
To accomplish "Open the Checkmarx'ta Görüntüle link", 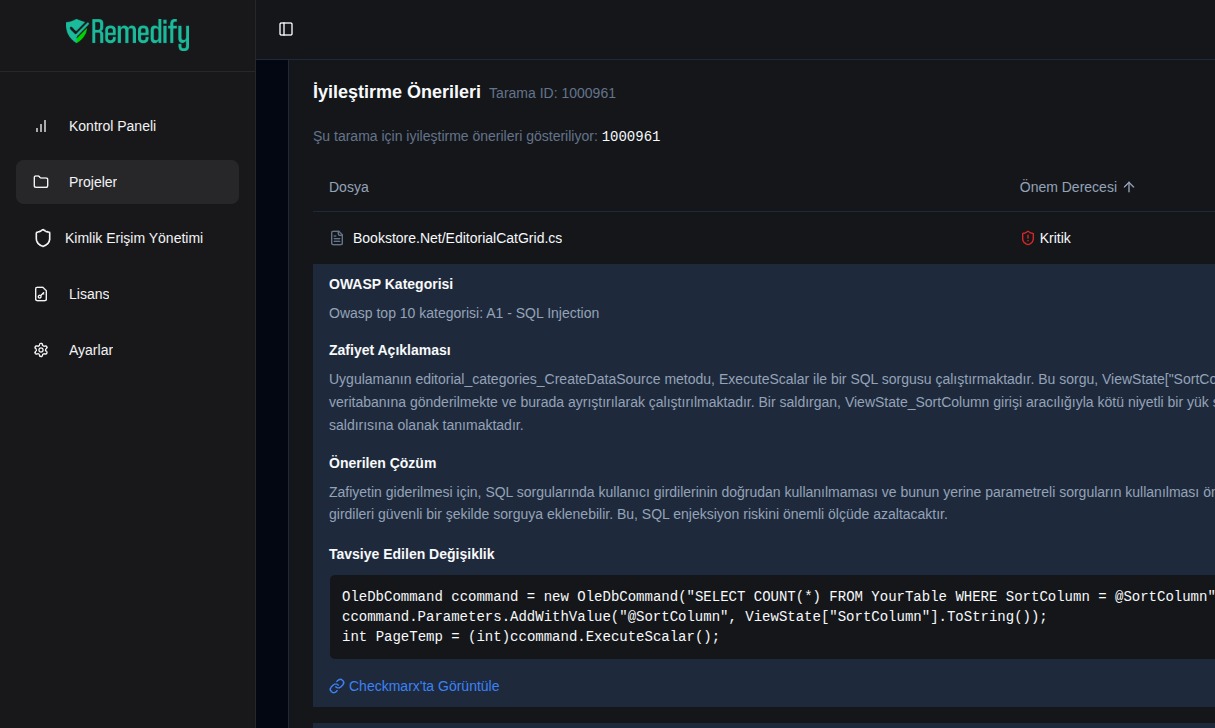I will coord(424,686).
